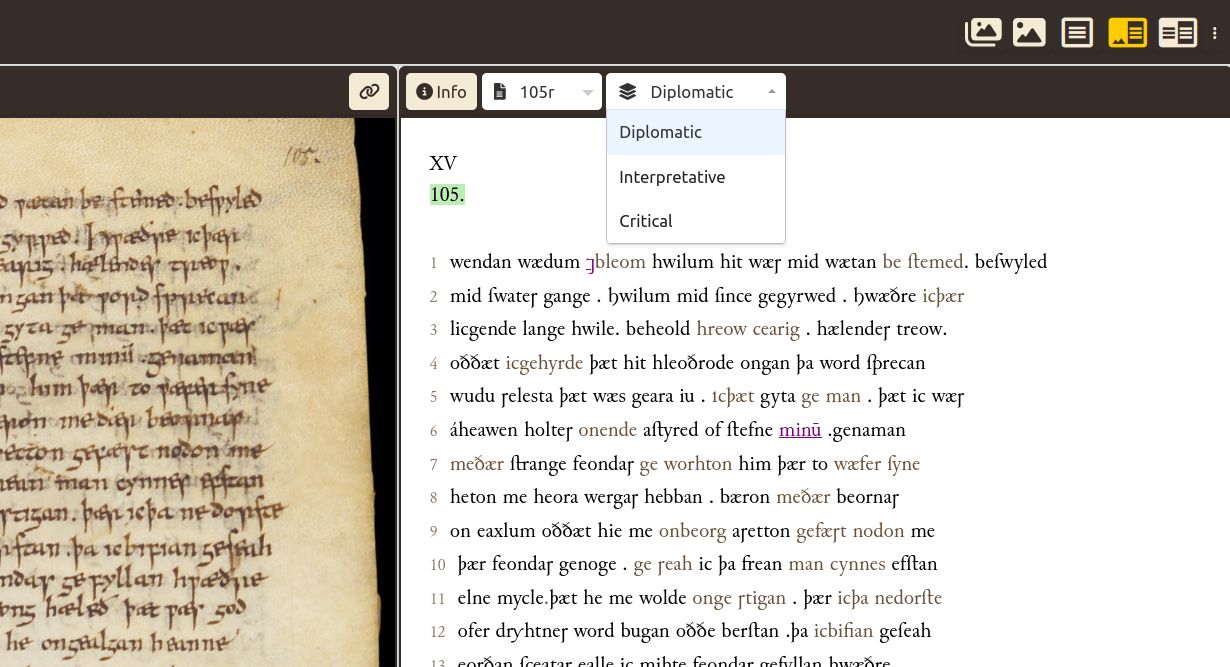Click the layers icon in the edition selector
Viewport: 1230px width, 667px height.
(628, 91)
